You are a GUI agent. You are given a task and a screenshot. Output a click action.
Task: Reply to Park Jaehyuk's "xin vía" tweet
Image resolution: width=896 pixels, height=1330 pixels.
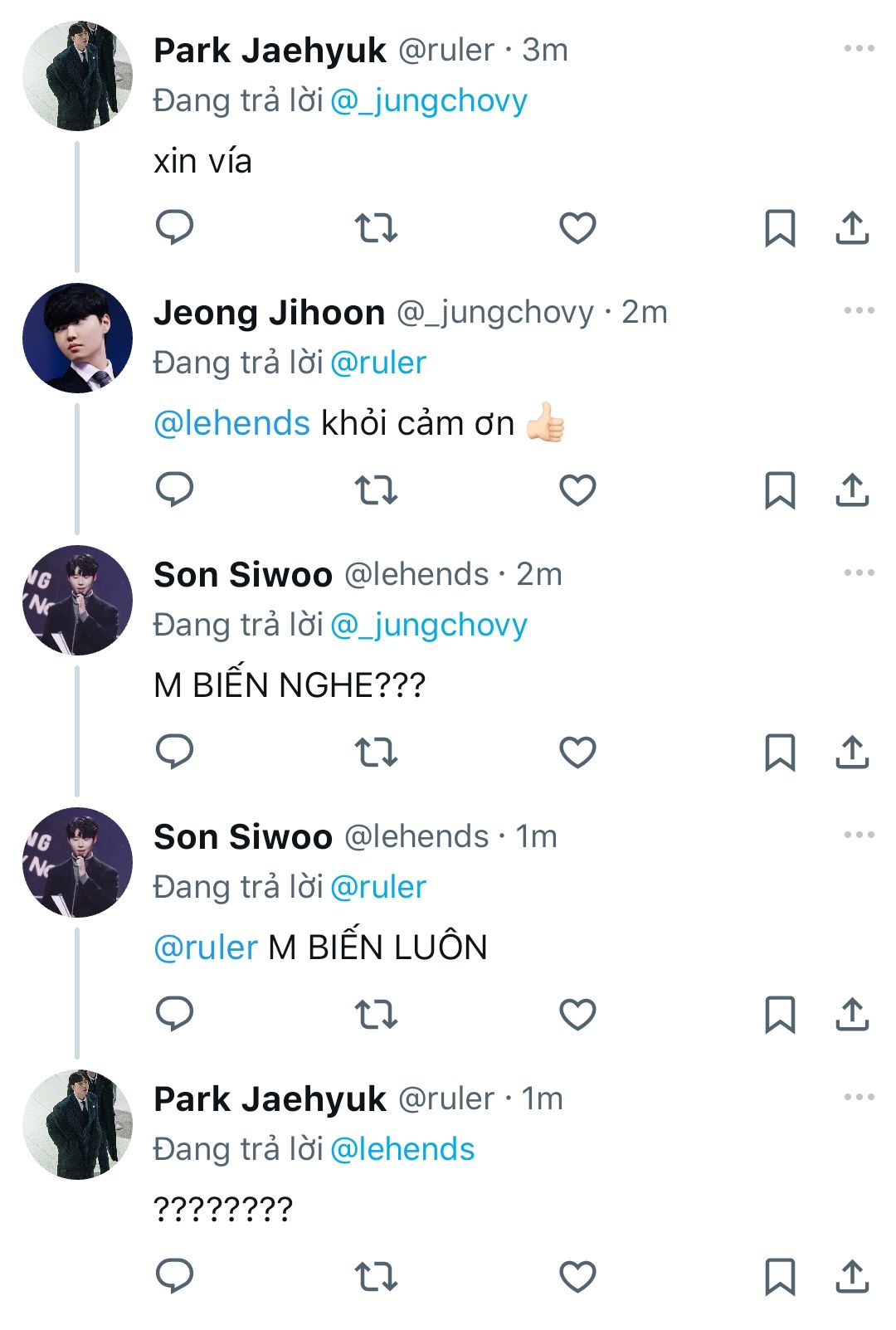[x=174, y=227]
